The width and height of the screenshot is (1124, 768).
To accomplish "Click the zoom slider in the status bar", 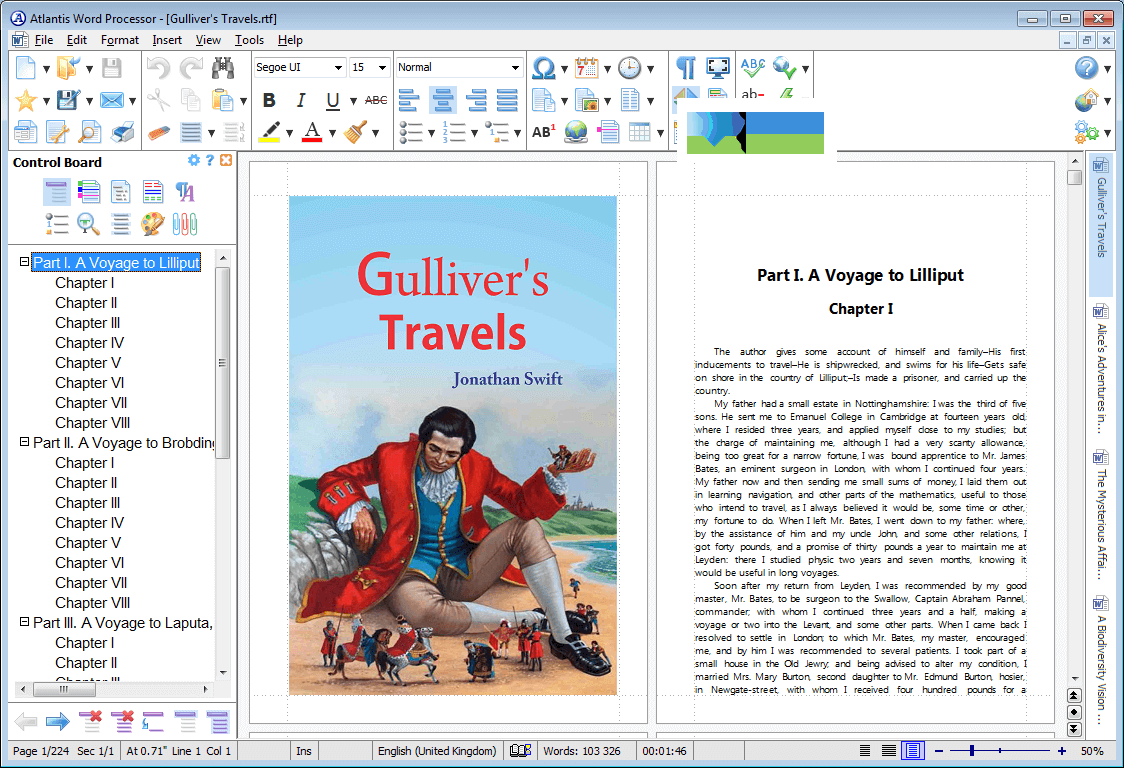I will 1000,751.
